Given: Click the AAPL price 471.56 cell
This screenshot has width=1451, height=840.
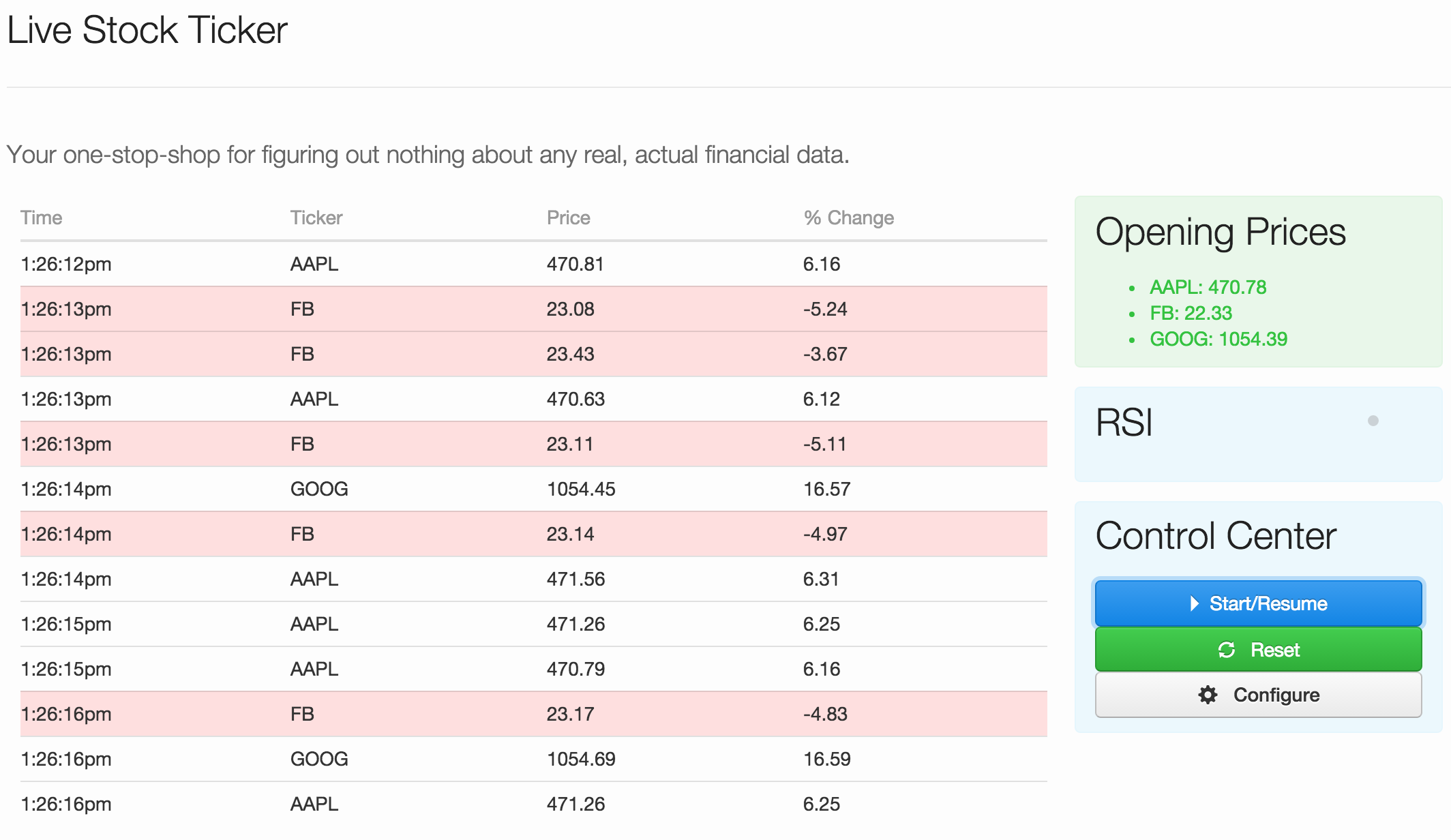Looking at the screenshot, I should (x=575, y=579).
